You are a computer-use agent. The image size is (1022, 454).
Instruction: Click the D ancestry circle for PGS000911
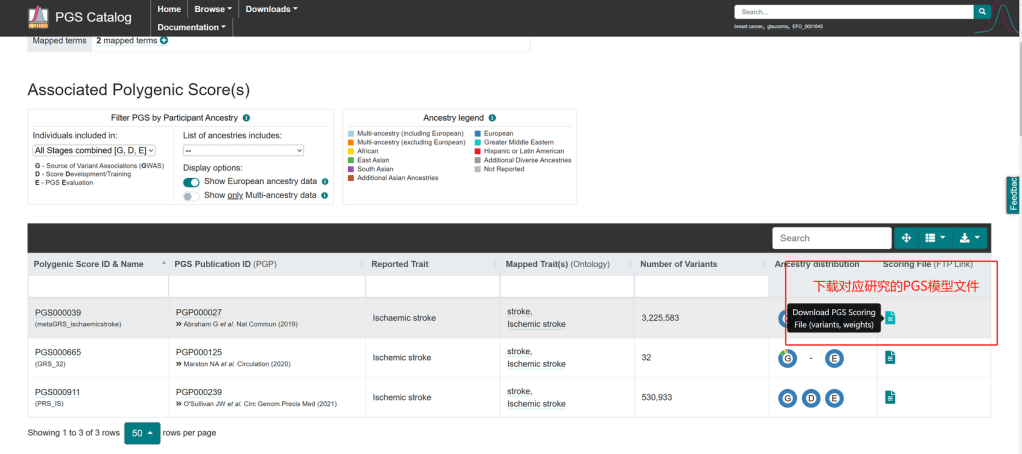point(811,398)
